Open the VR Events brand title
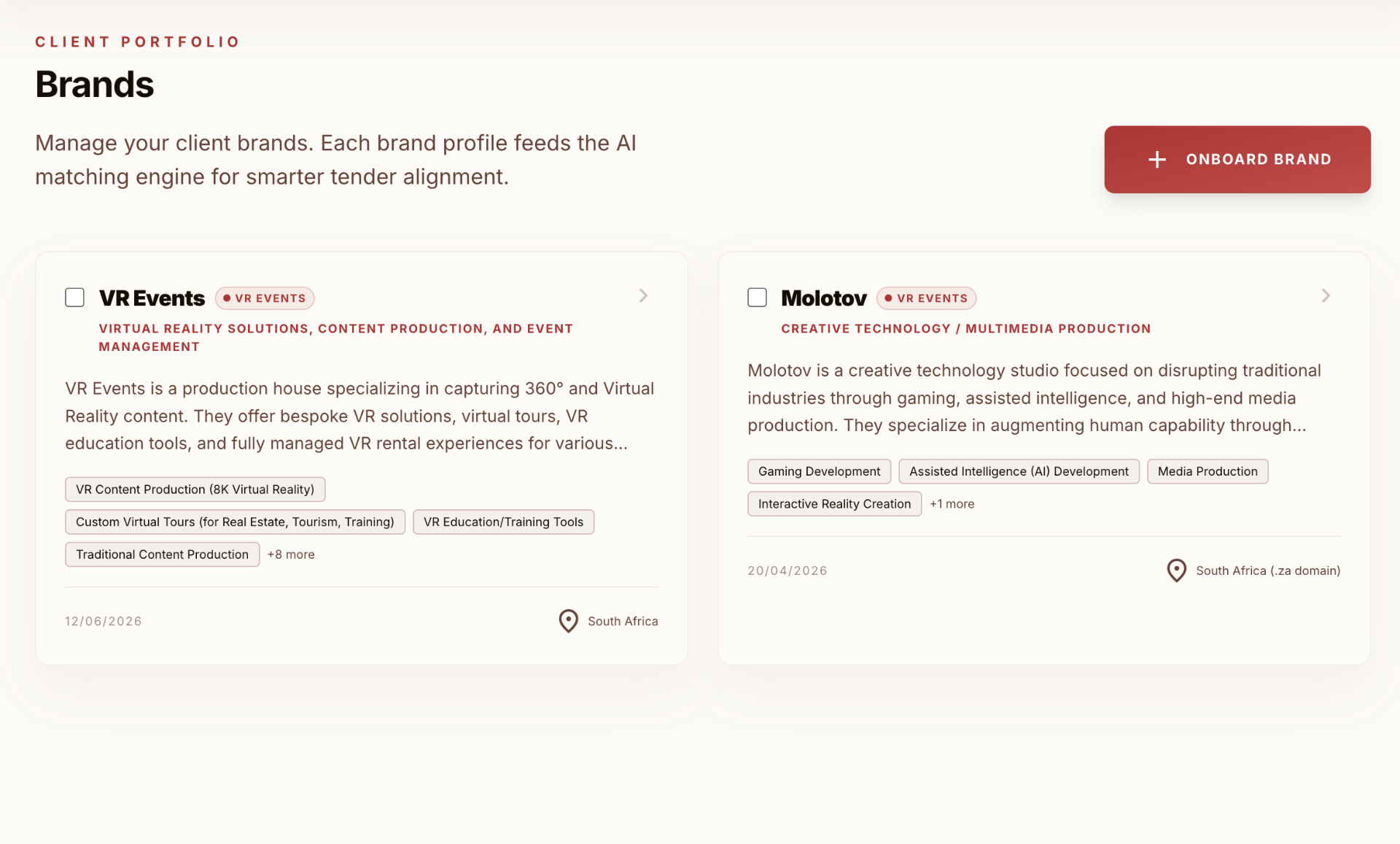The width and height of the screenshot is (1400, 844). click(x=152, y=298)
